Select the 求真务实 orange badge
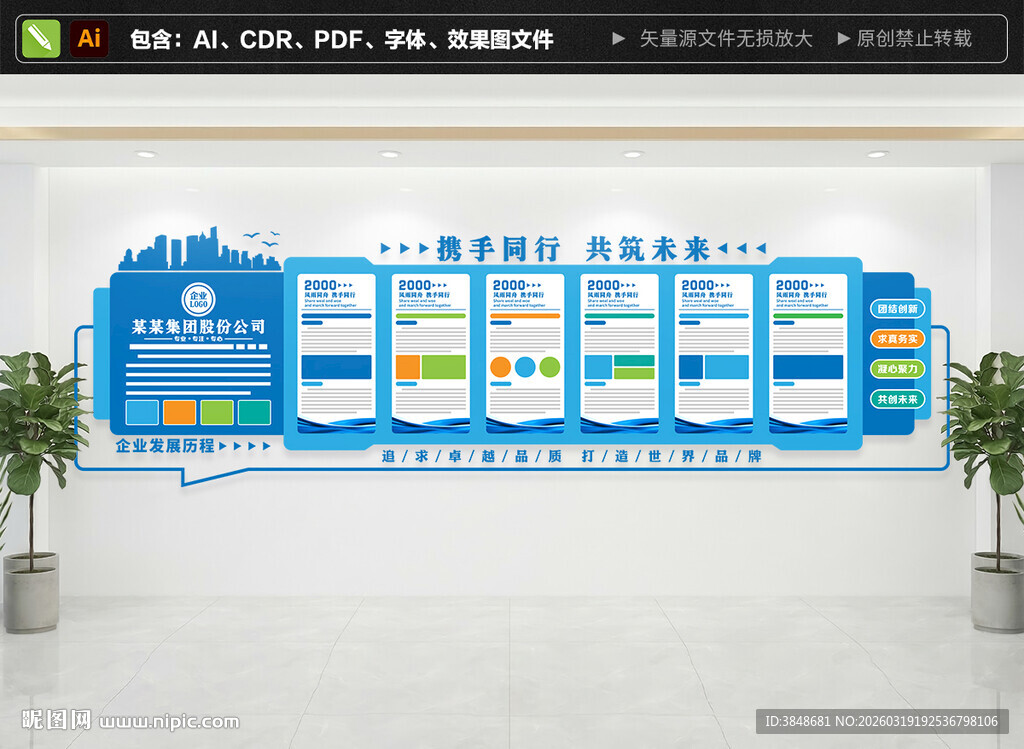 point(897,339)
